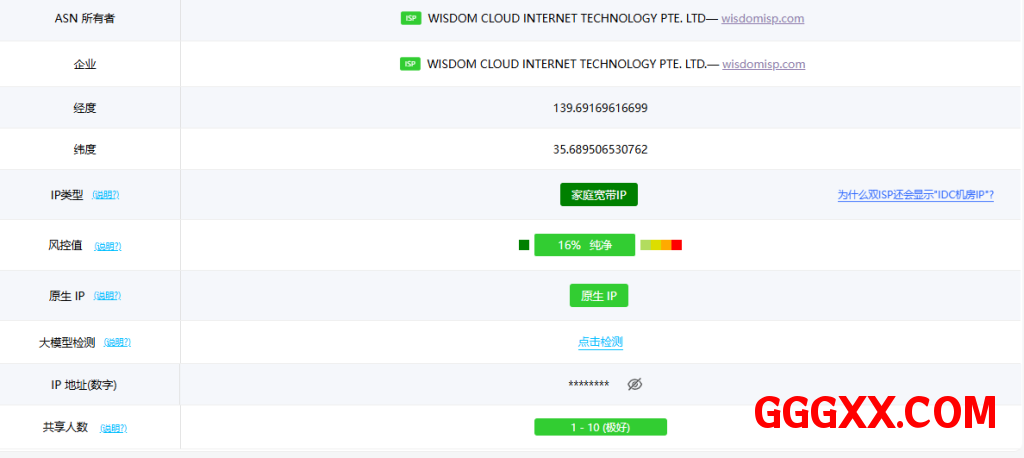1024x458 pixels.
Task: Open 说明 help next to 共享人数
Action: click(x=113, y=428)
